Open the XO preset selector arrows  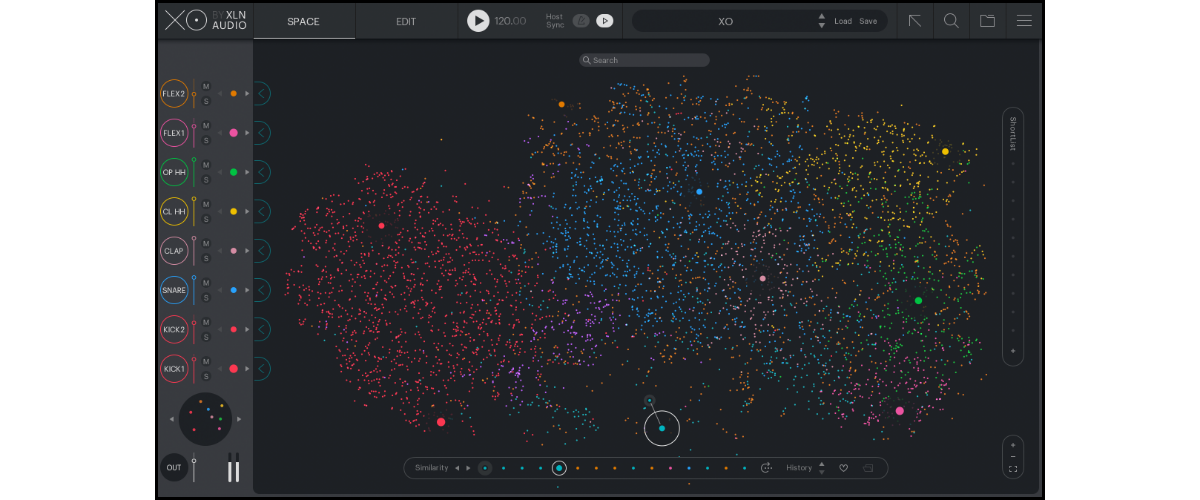(821, 21)
